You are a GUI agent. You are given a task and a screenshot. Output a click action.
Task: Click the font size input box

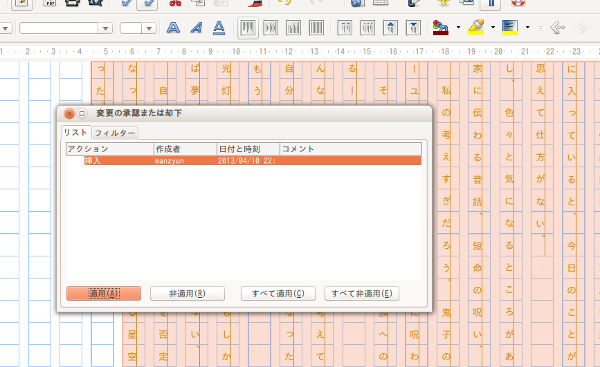(131, 28)
